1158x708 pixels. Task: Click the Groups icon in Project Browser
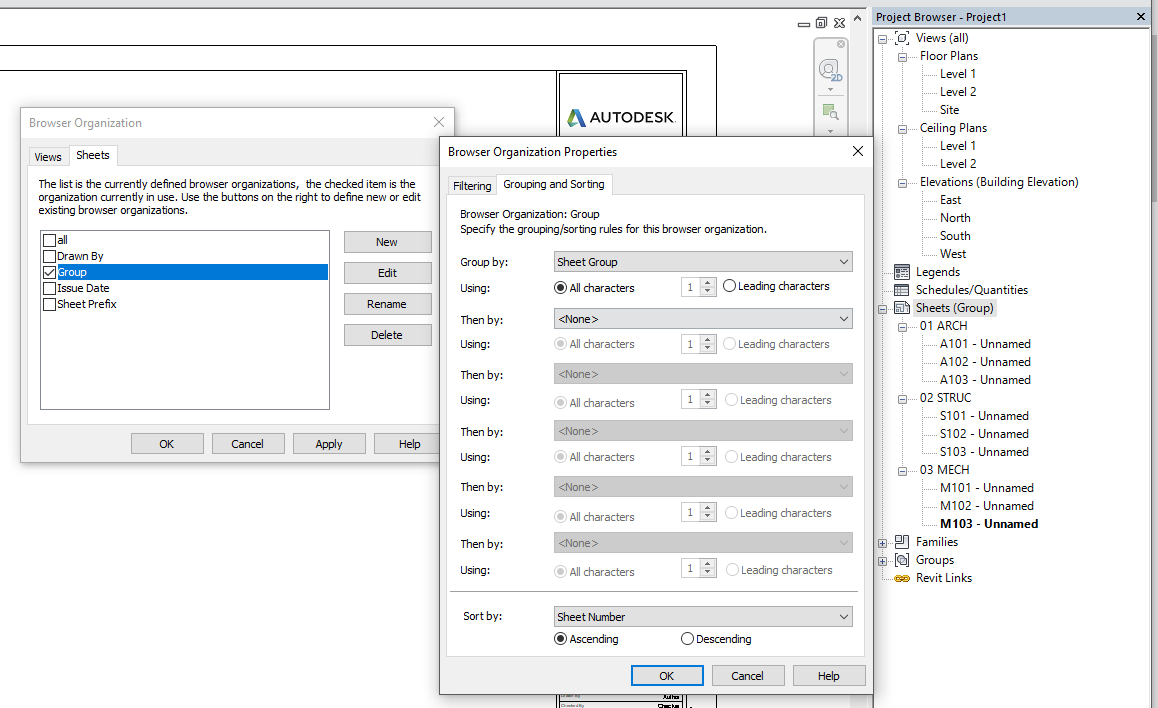tap(902, 560)
